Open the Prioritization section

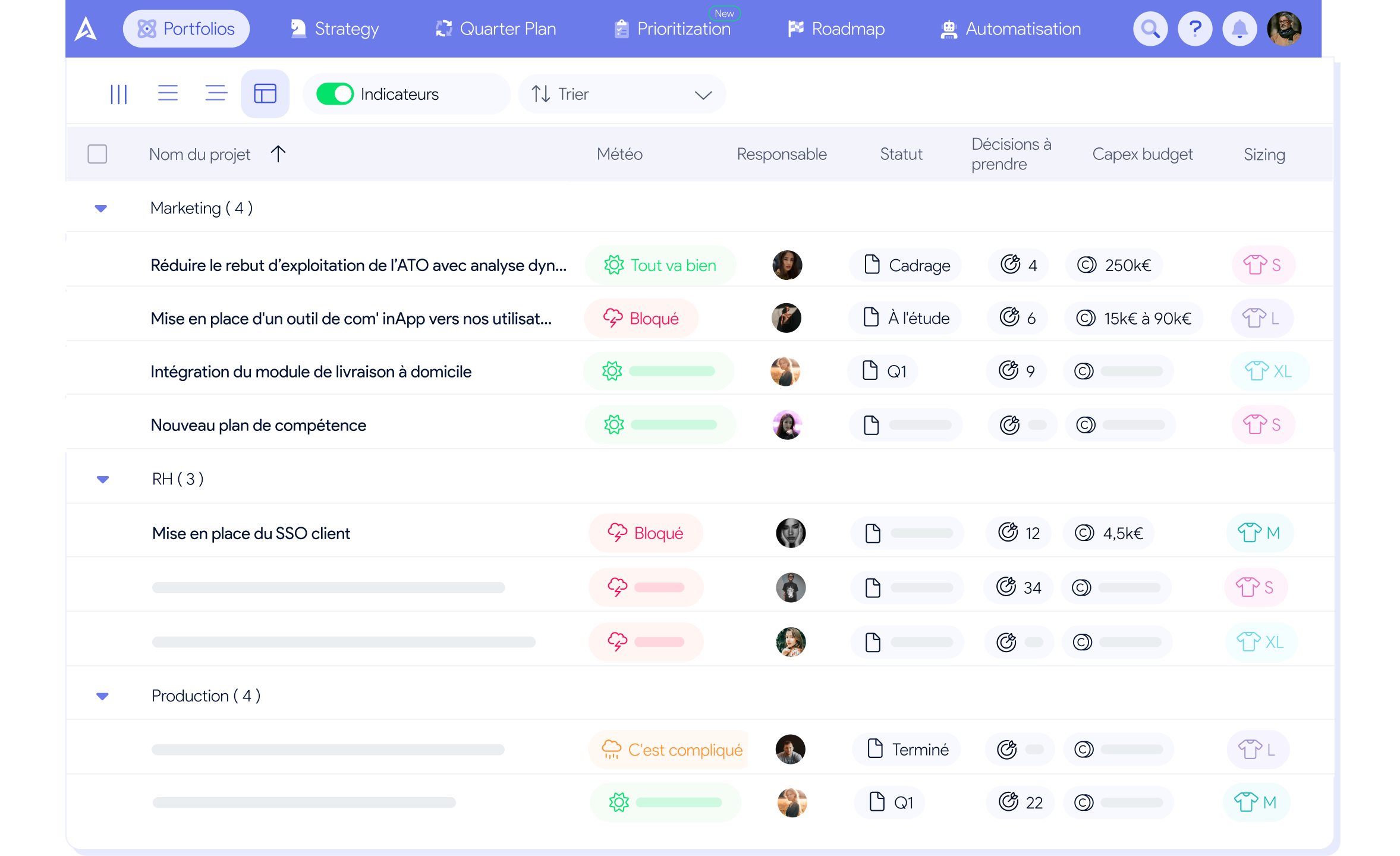pyautogui.click(x=672, y=28)
